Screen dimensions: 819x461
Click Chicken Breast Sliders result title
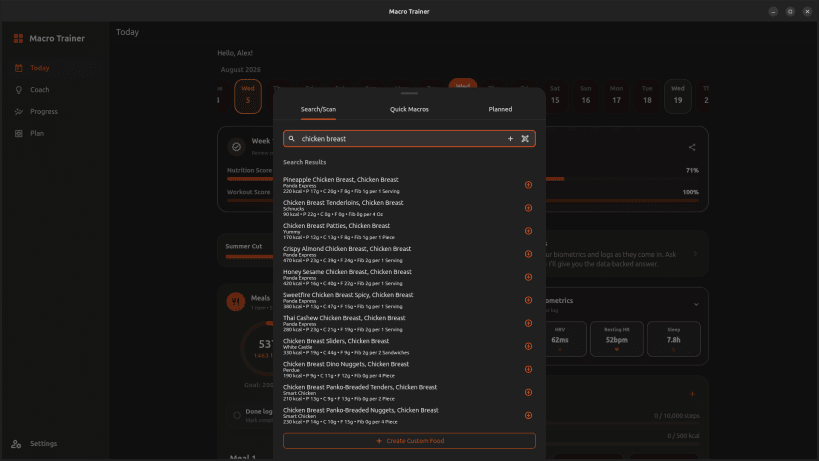(336, 341)
